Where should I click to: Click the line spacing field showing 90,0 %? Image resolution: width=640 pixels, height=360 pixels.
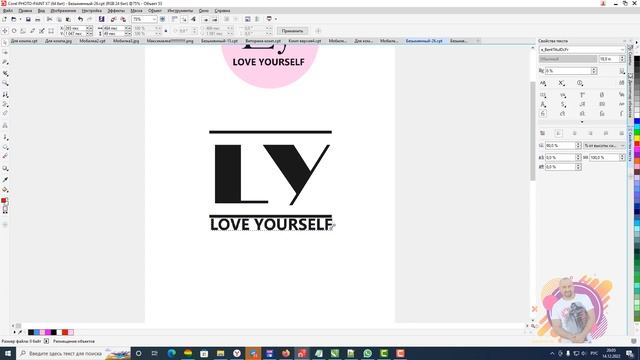coord(560,145)
